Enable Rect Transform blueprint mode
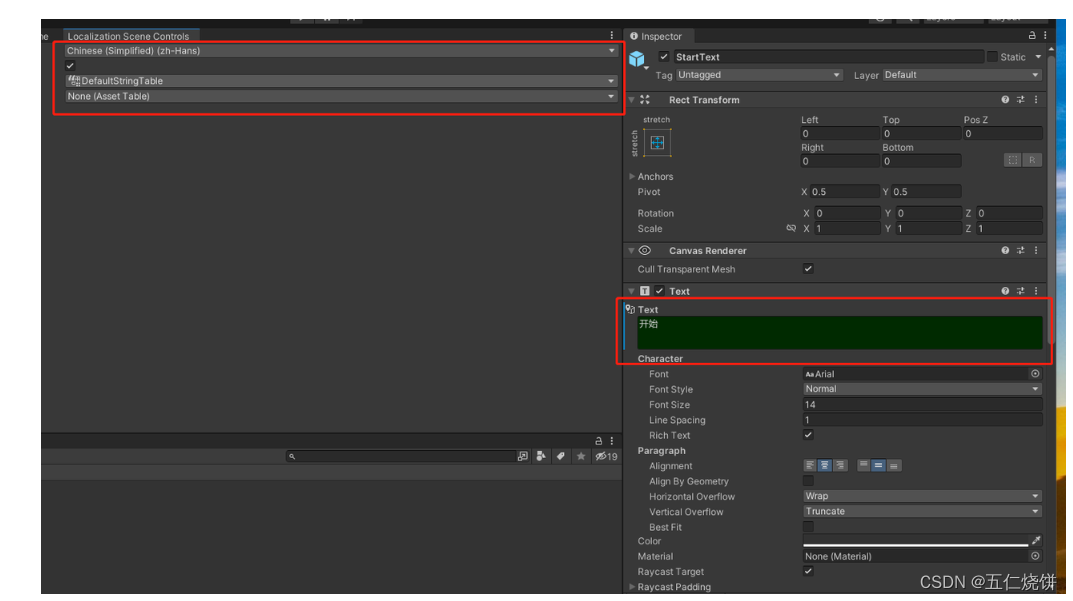This screenshot has width=1073, height=601. coord(1013,160)
